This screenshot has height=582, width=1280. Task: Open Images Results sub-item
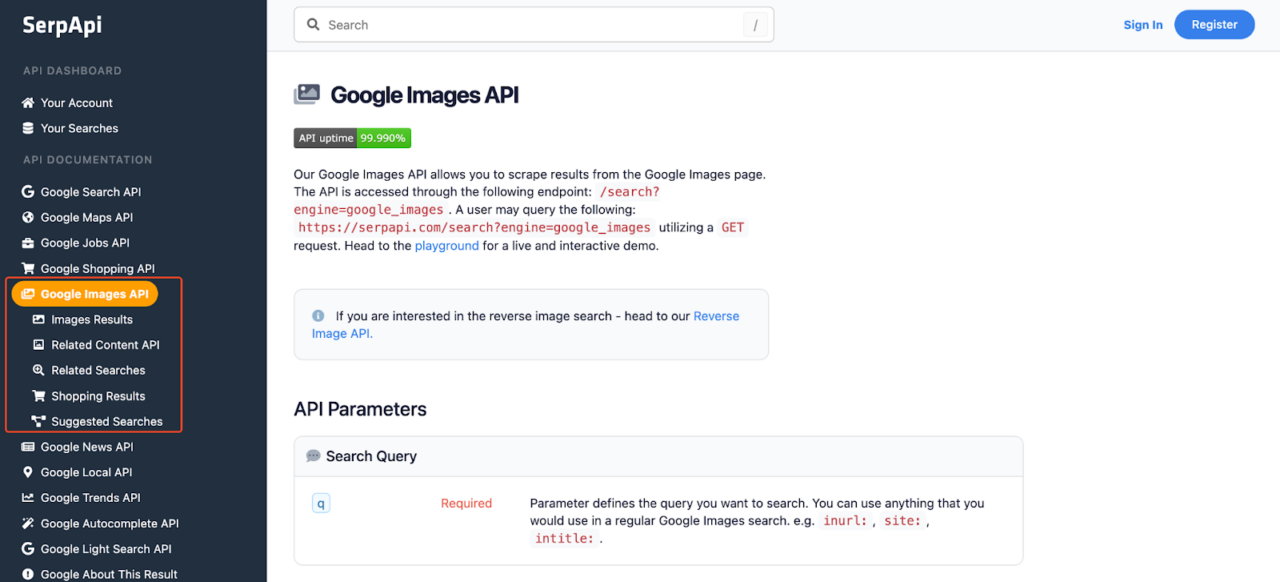[91, 320]
